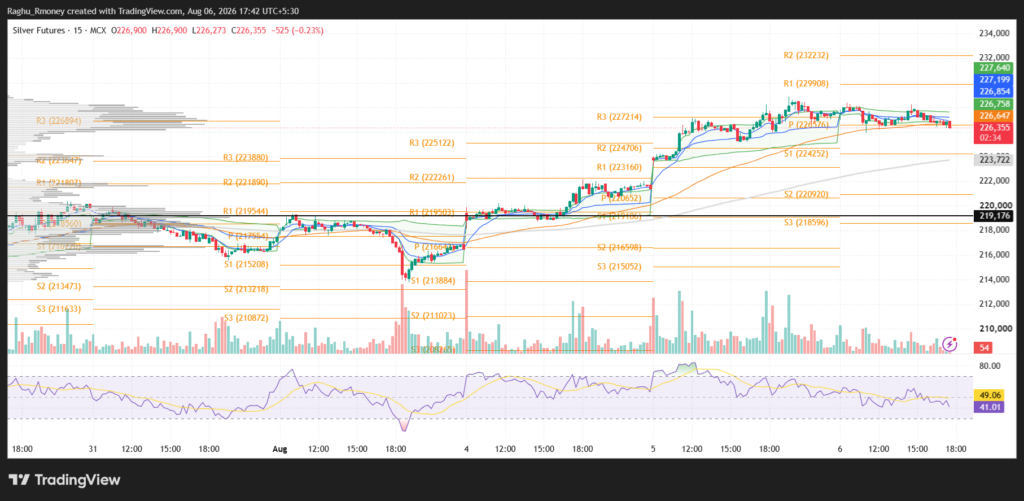1024x501 pixels.
Task: Click the 02:34 bar countdown timer
Action: point(993,138)
